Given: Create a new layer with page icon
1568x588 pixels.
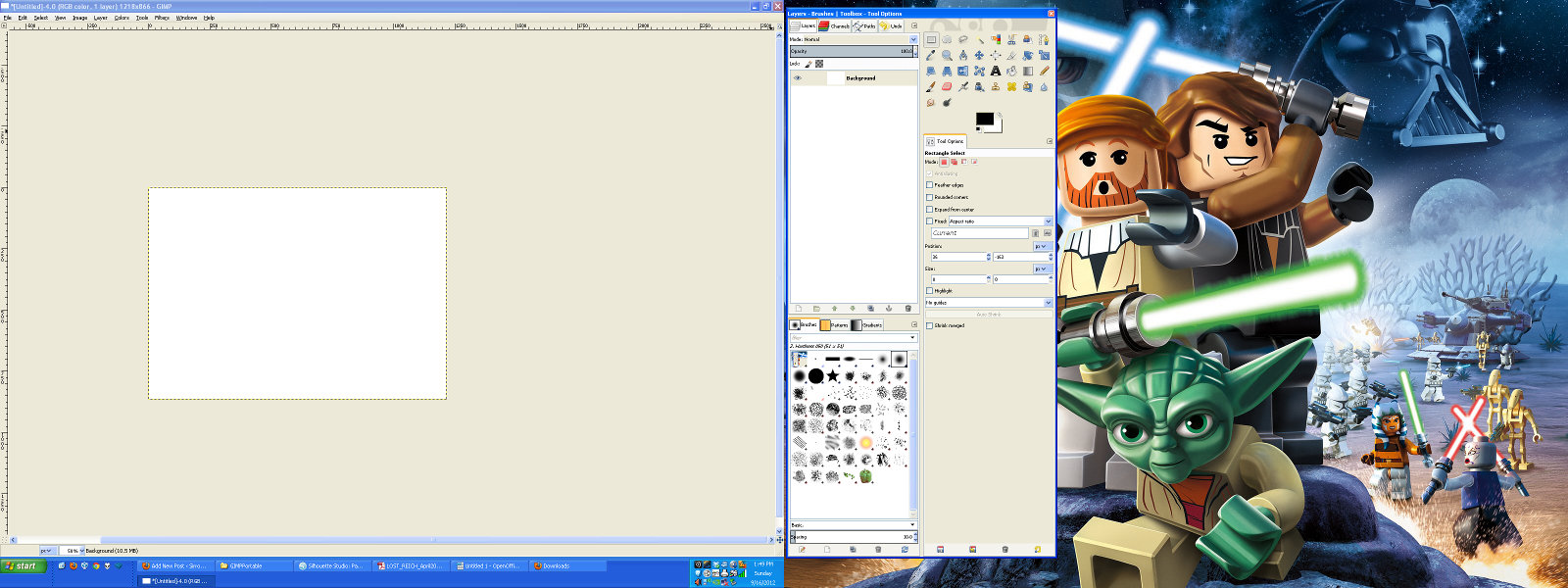Looking at the screenshot, I should pyautogui.click(x=799, y=309).
